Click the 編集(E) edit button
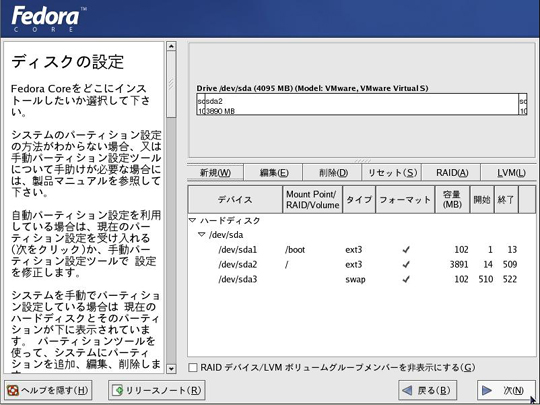The image size is (540, 405). pyautogui.click(x=274, y=173)
